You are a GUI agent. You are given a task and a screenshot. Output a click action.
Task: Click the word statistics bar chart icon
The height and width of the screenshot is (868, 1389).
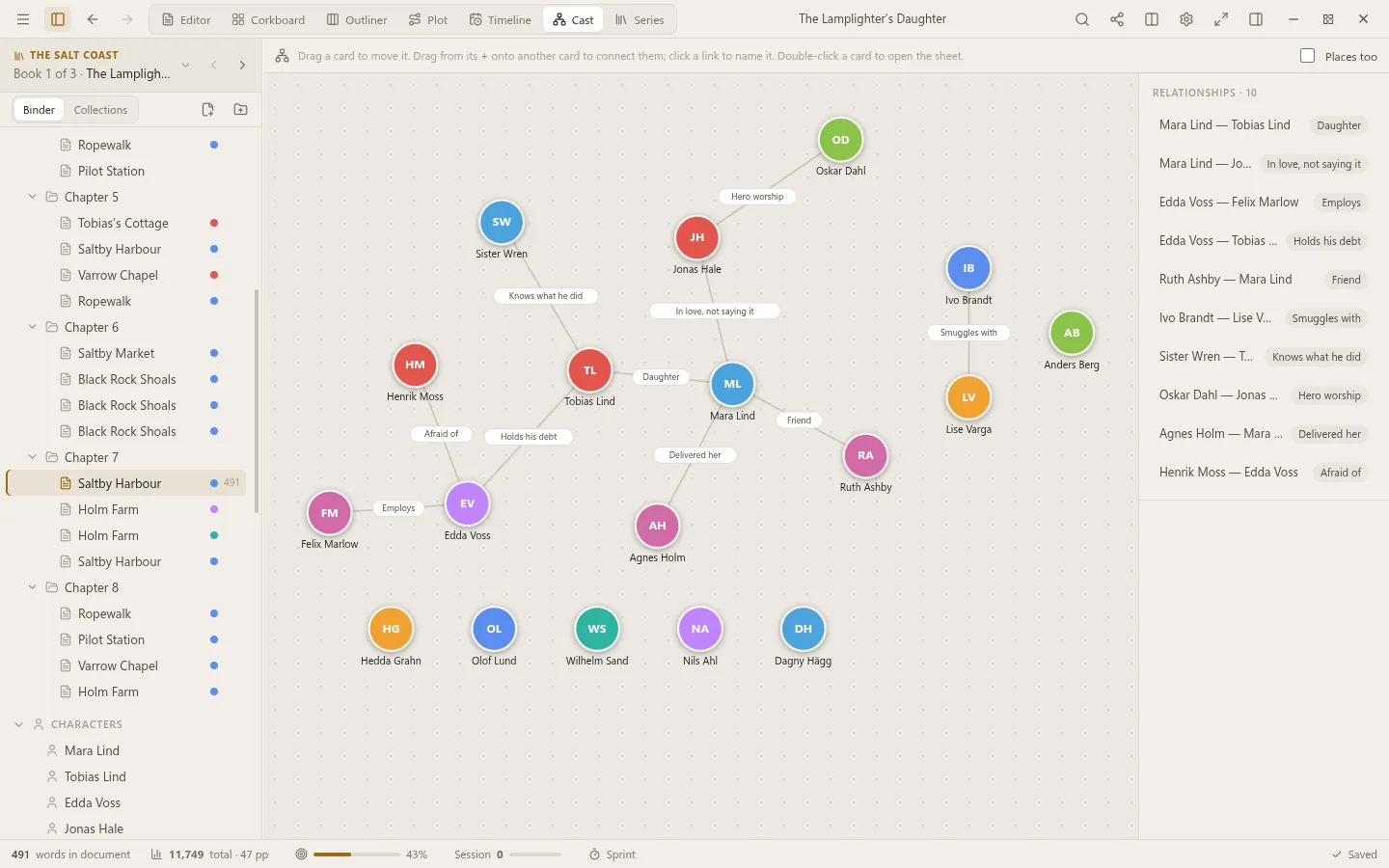click(156, 854)
